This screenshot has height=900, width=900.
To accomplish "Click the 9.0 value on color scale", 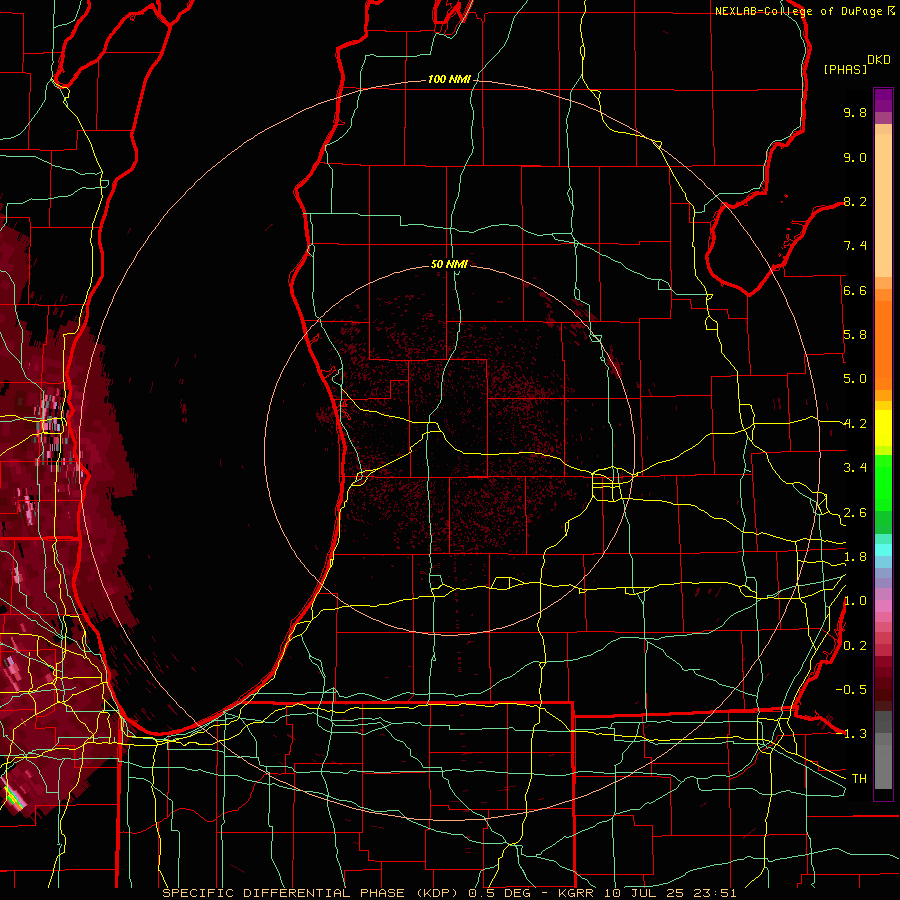I will pyautogui.click(x=855, y=157).
